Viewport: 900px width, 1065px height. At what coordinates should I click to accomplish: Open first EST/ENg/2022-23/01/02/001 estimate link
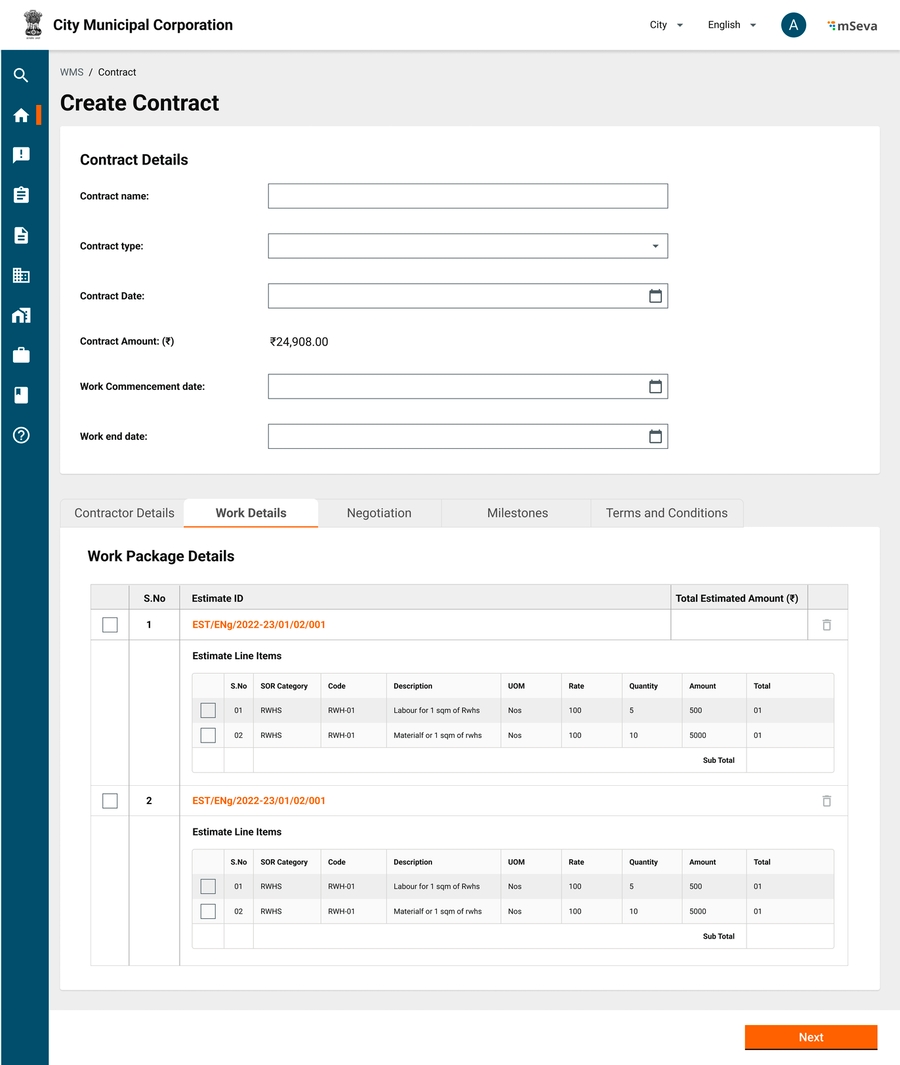(x=258, y=625)
